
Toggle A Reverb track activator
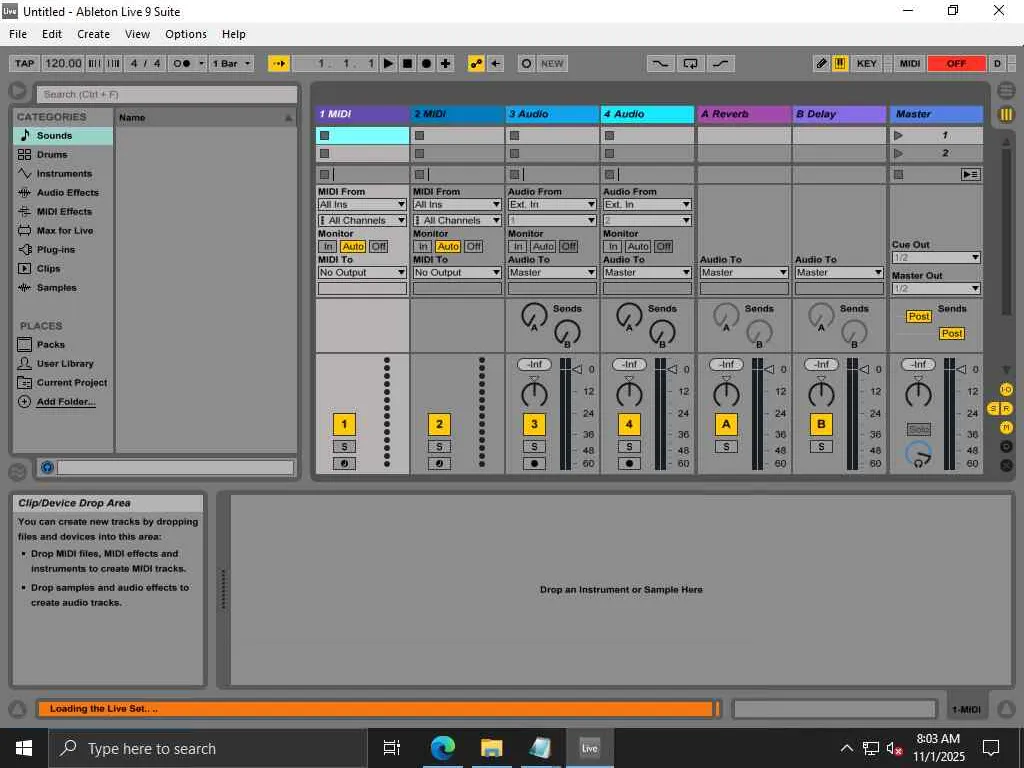tap(726, 424)
